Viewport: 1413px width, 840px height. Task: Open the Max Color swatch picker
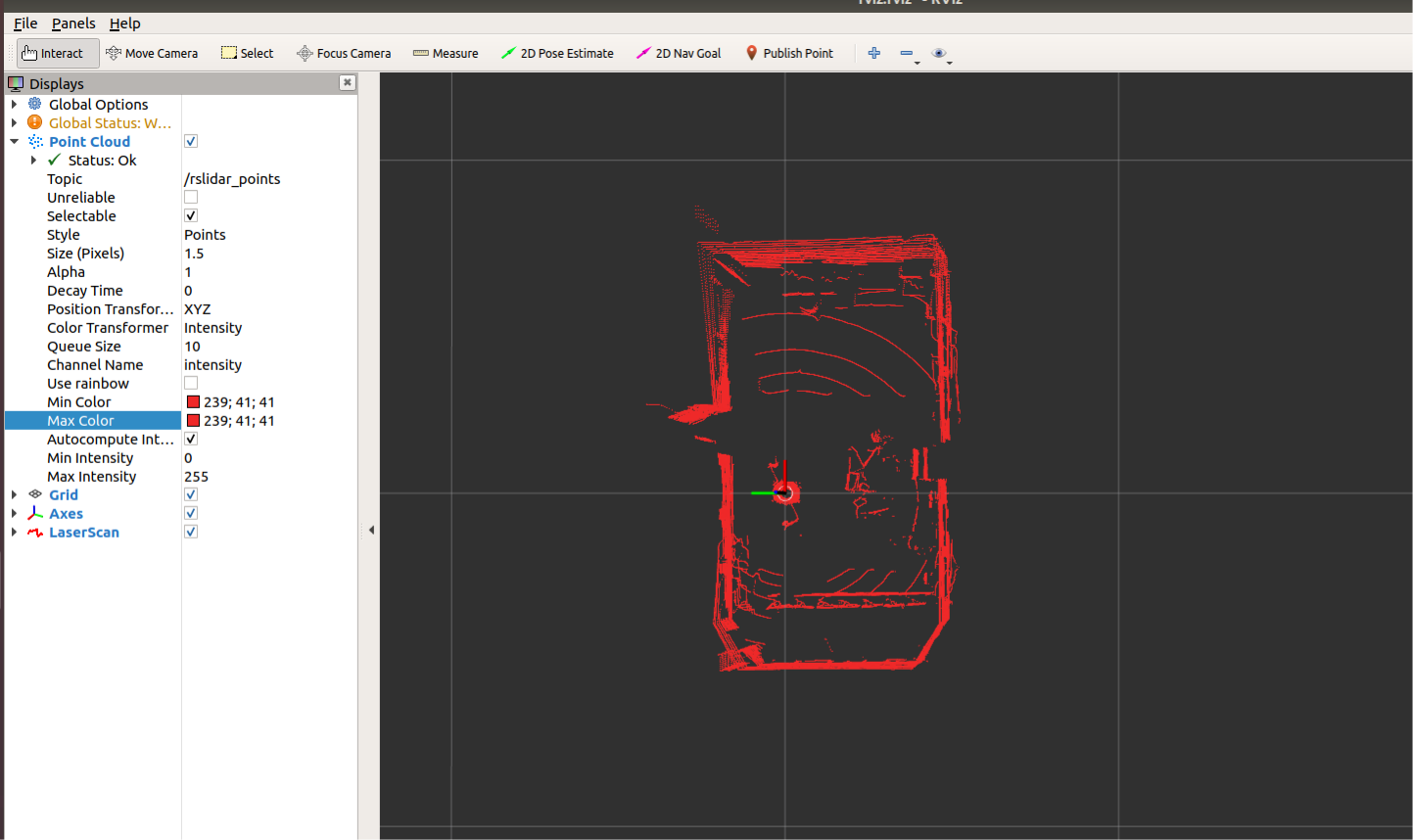click(192, 420)
